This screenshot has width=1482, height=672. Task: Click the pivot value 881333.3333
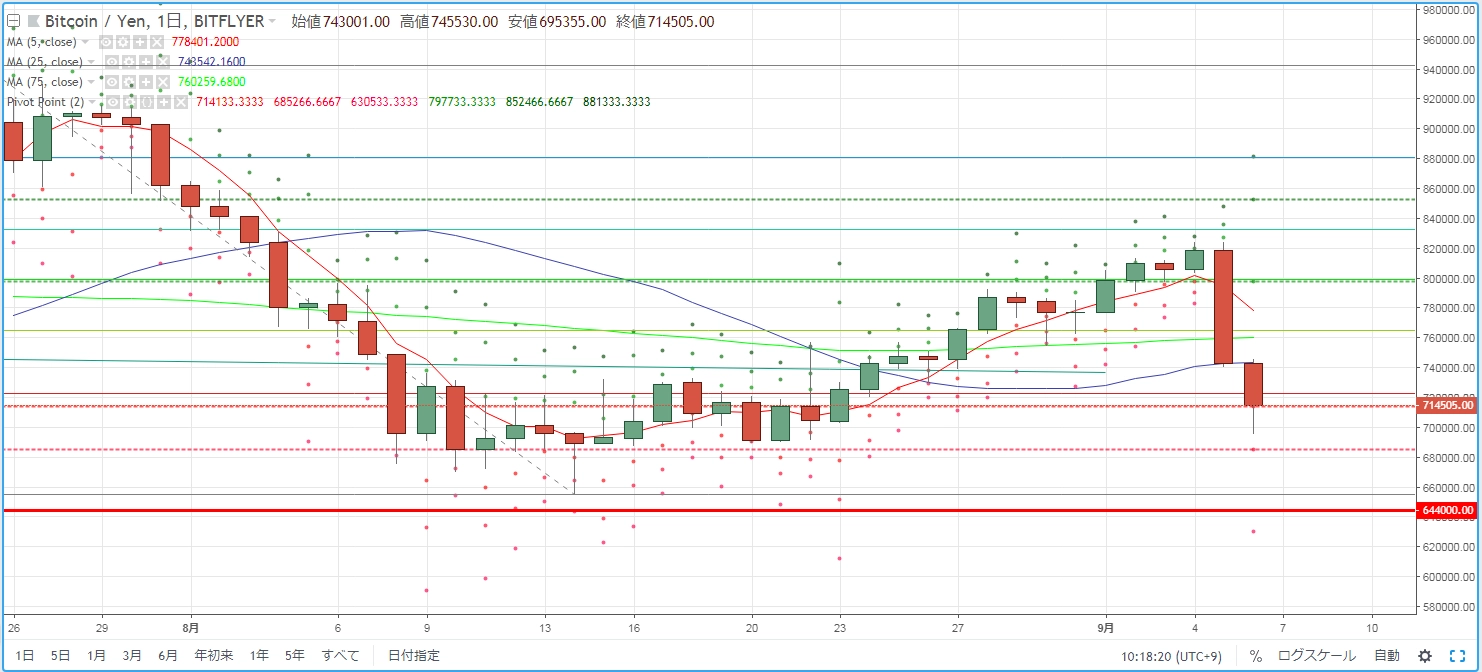pyautogui.click(x=615, y=102)
